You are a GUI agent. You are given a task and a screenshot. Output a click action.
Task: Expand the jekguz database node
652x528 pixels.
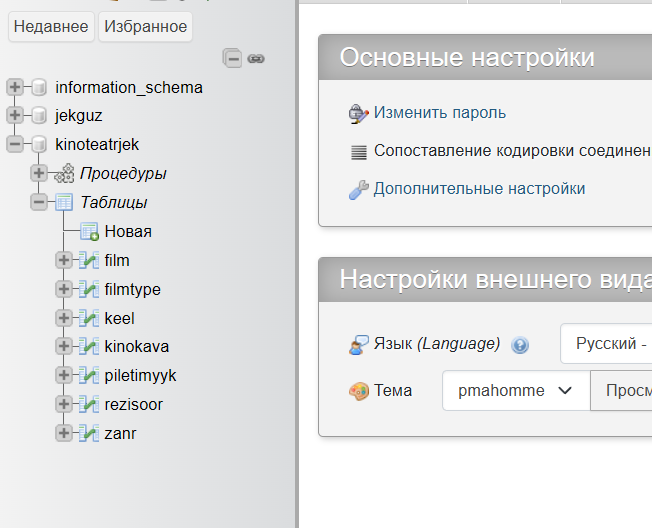pos(15,115)
